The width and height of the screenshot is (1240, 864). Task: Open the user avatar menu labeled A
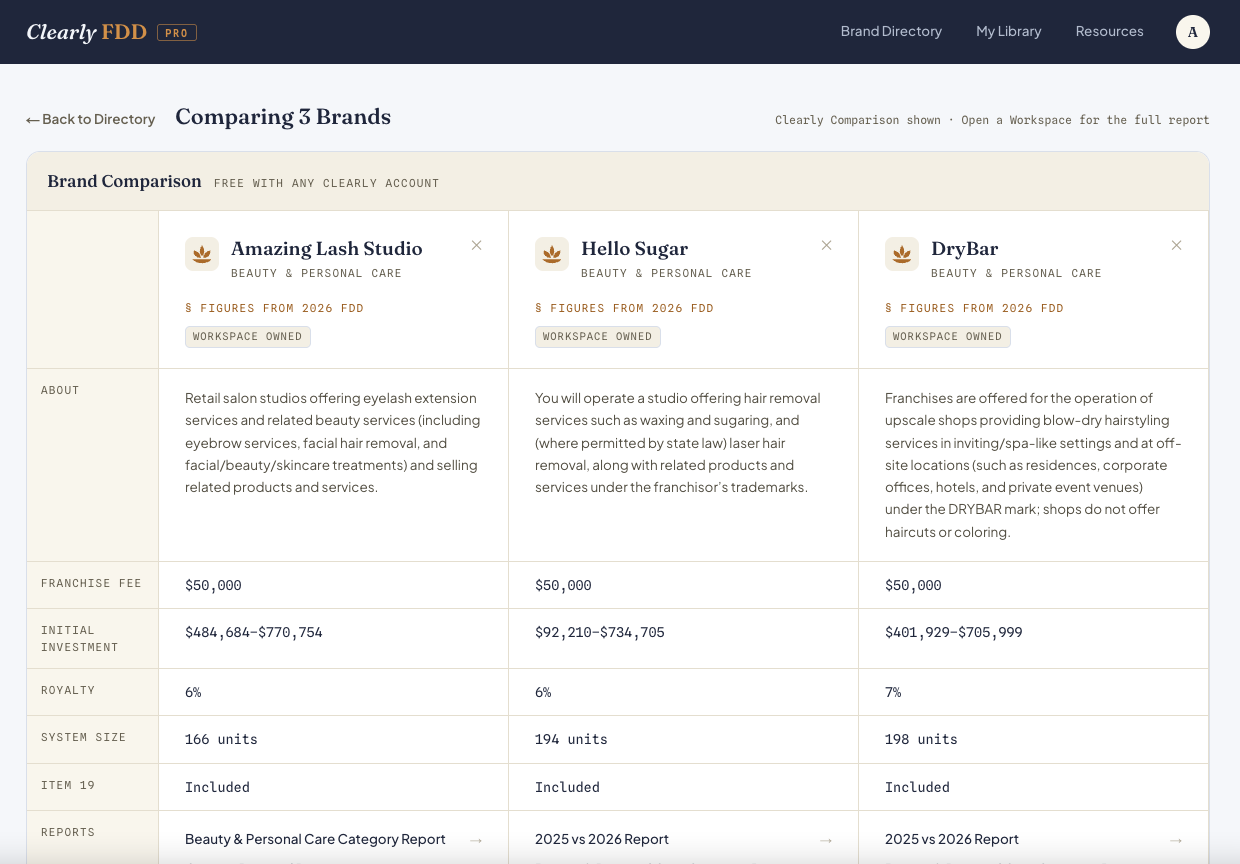(1192, 32)
